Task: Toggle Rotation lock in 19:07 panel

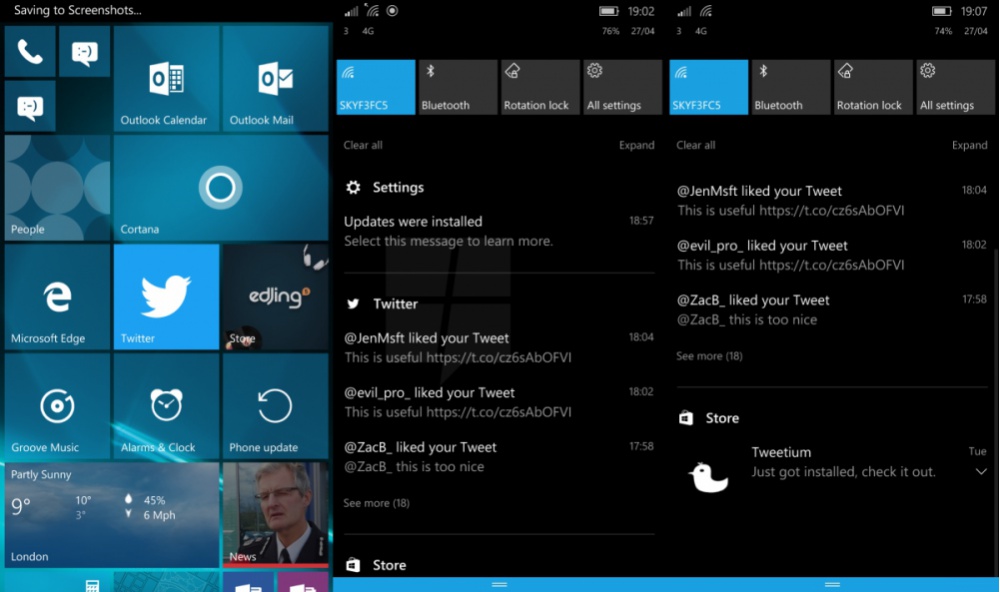Action: (873, 87)
